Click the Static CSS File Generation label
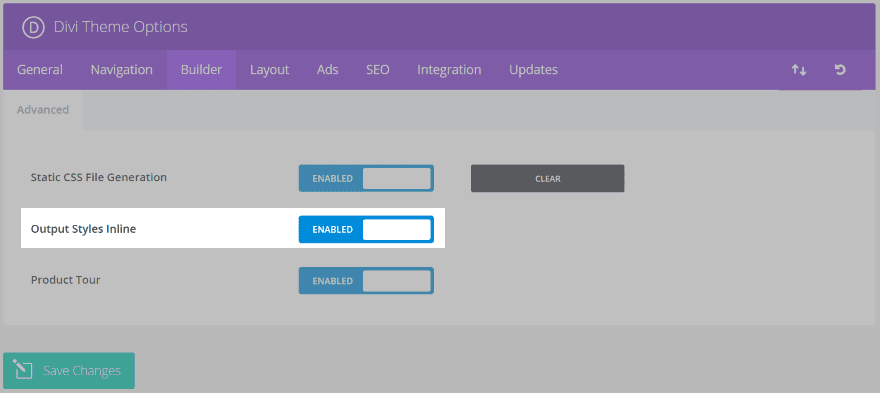880x393 pixels. tap(99, 177)
